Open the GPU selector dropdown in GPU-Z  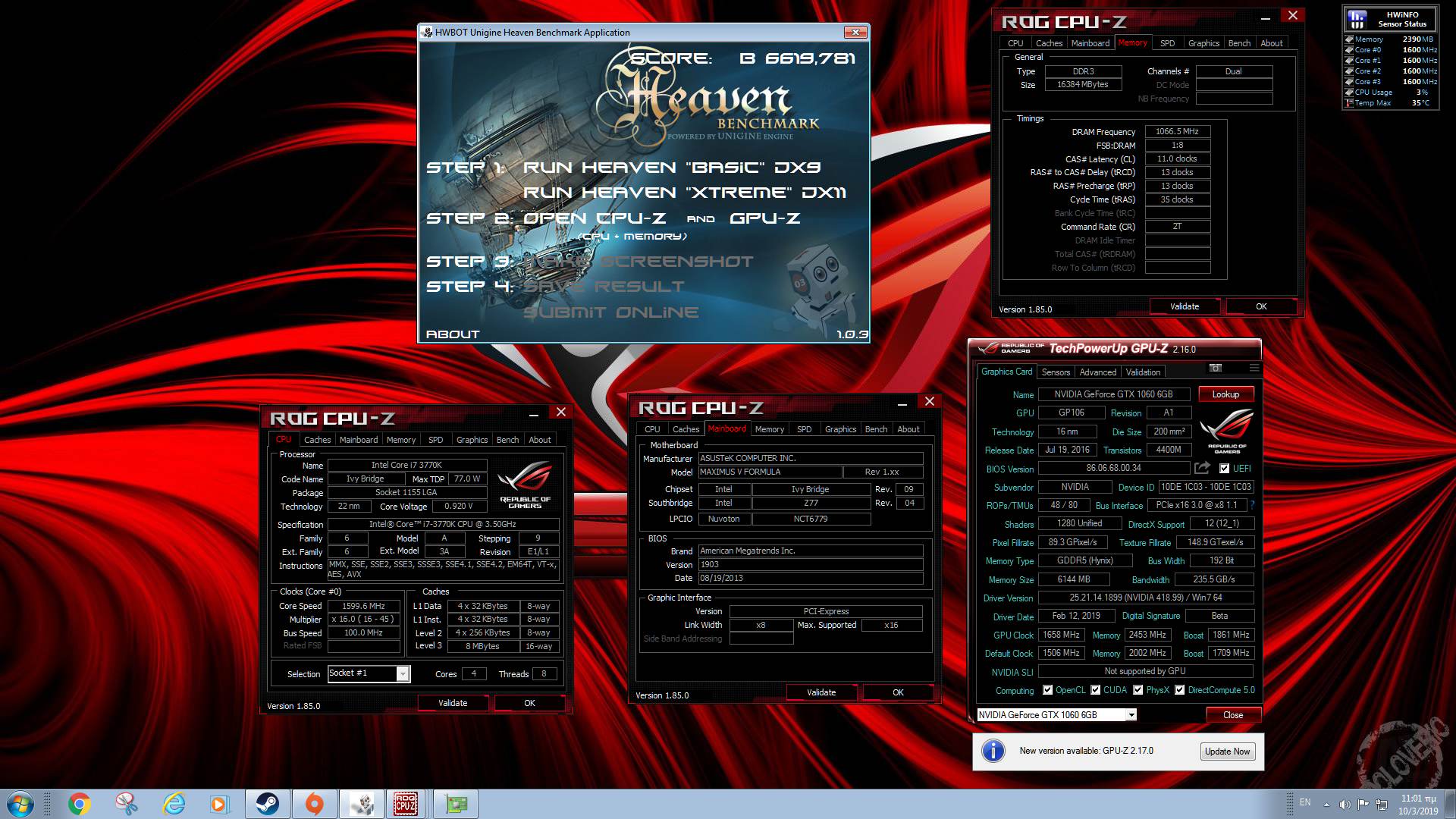click(1131, 715)
